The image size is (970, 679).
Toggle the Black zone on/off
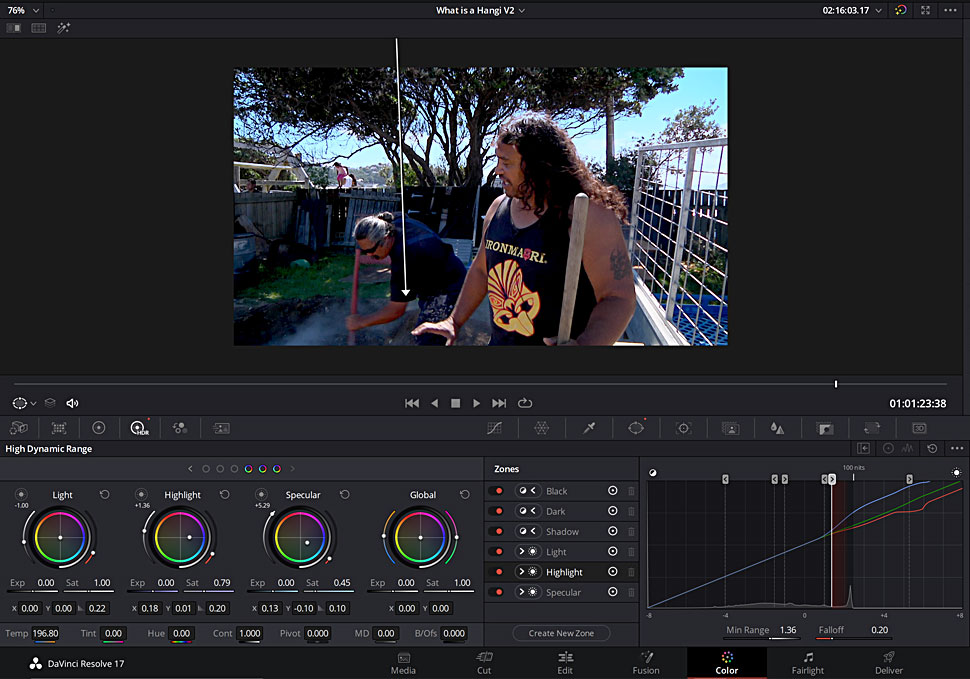(x=499, y=491)
